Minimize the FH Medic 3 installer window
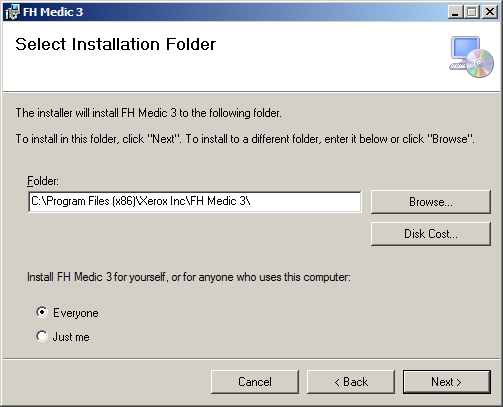 pos(455,12)
